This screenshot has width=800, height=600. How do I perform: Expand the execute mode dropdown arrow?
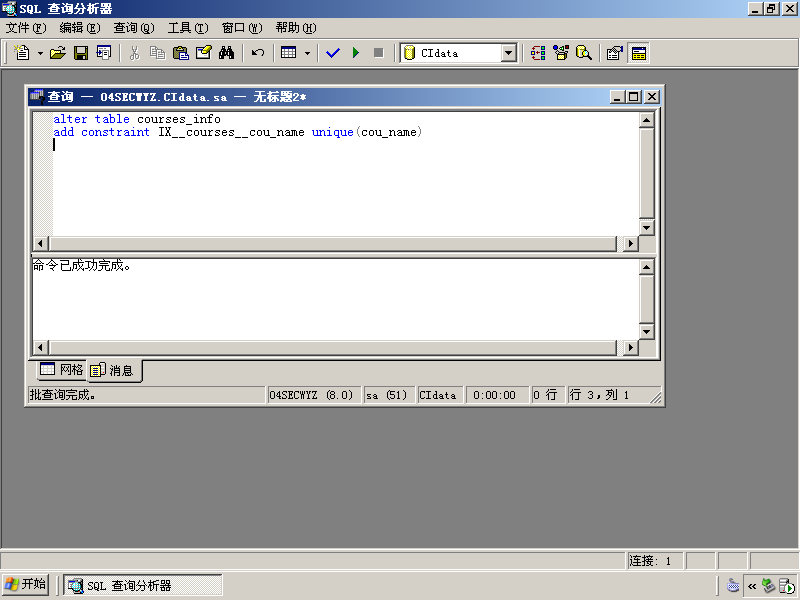tap(307, 53)
